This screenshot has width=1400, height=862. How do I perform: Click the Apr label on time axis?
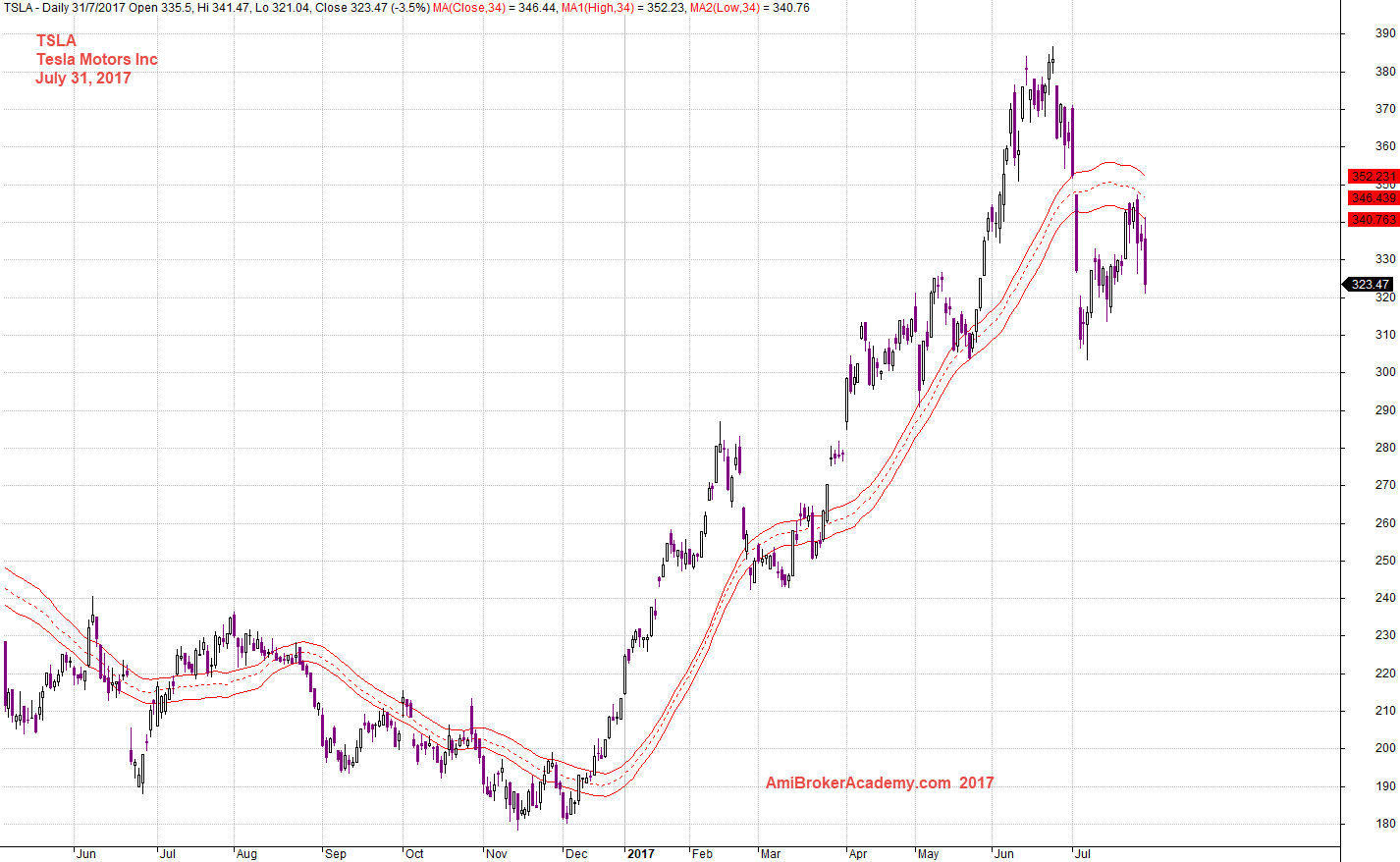[x=858, y=854]
